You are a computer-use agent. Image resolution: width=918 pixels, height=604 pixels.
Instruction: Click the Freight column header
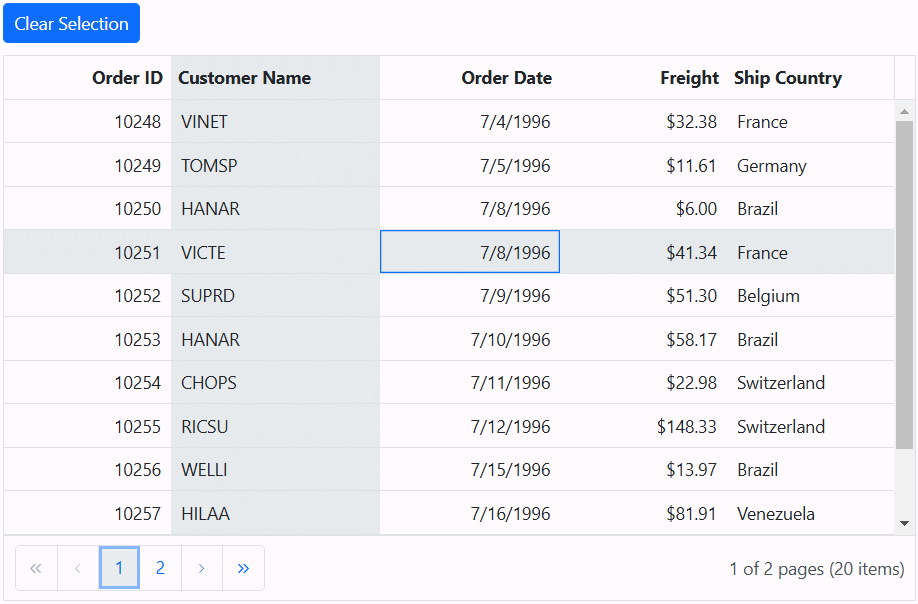pyautogui.click(x=689, y=78)
